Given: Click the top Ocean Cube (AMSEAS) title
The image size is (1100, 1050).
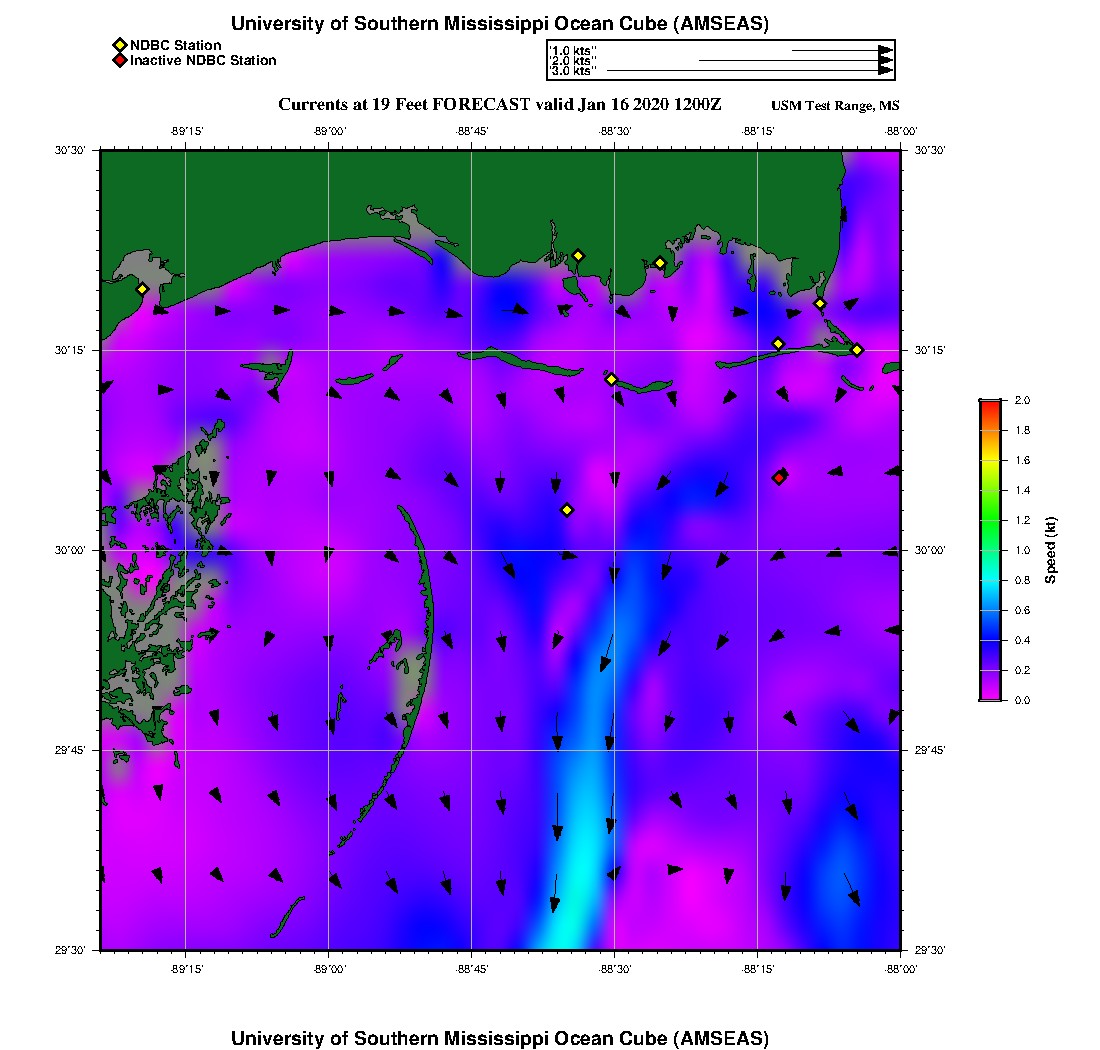Looking at the screenshot, I should (499, 24).
